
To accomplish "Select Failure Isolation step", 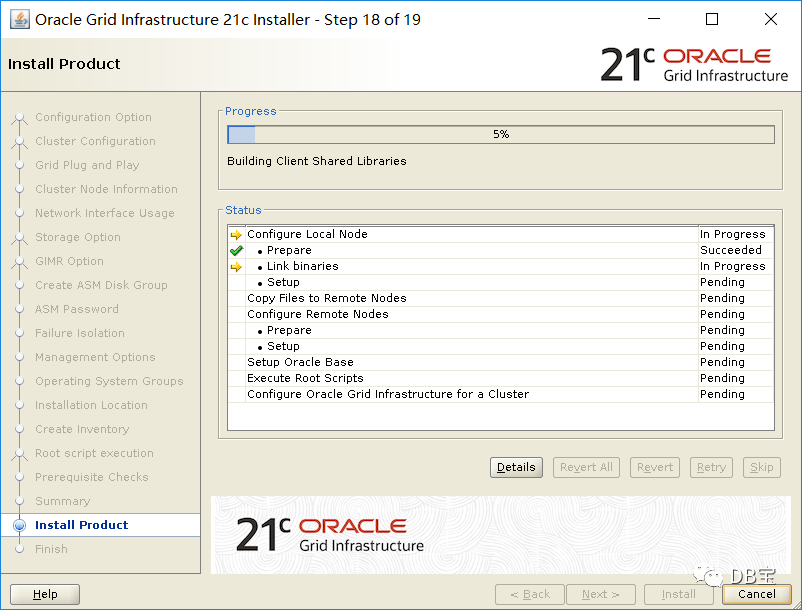I will (80, 333).
